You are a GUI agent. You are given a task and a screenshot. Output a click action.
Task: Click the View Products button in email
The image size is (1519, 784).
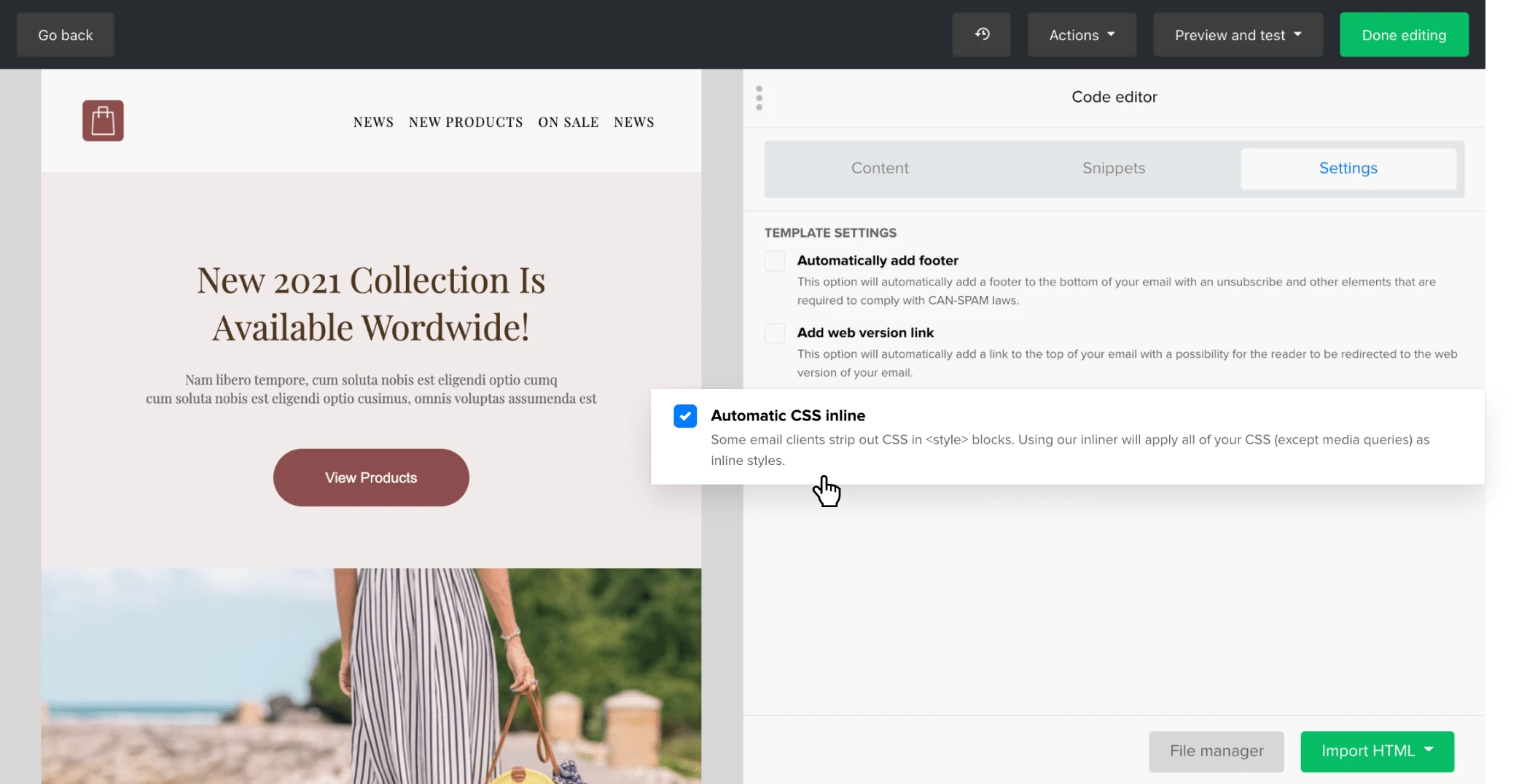coord(371,478)
